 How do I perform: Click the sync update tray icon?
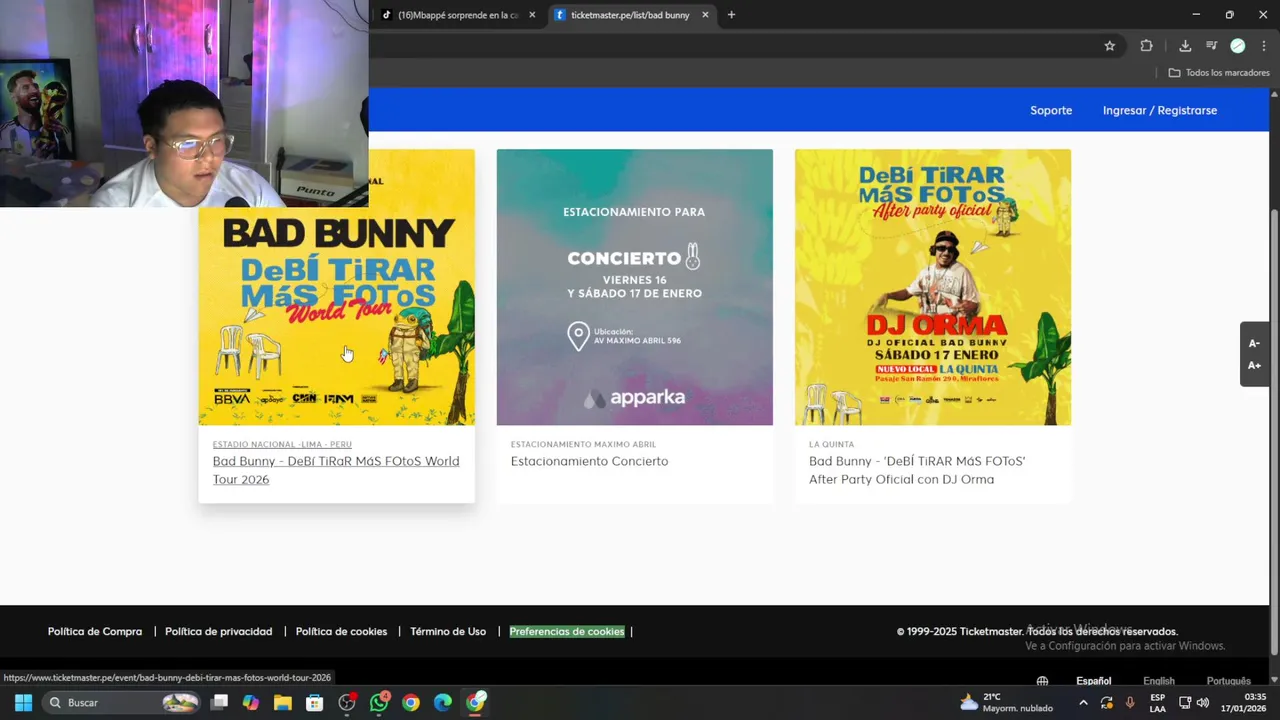[1107, 703]
